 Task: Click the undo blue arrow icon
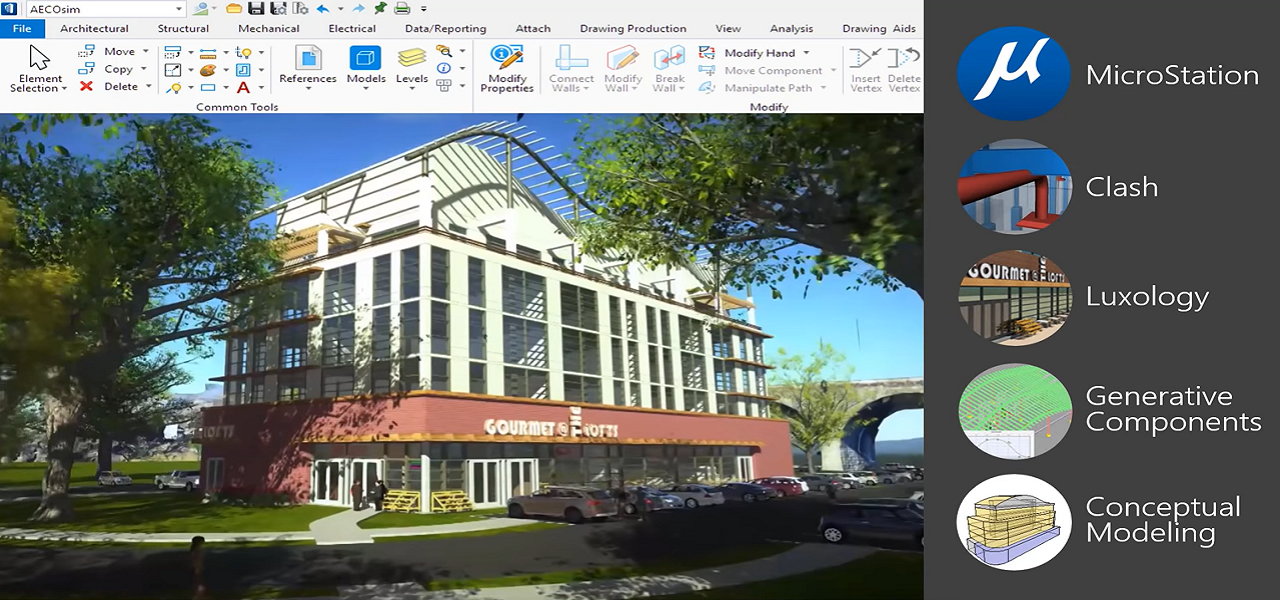coord(322,9)
